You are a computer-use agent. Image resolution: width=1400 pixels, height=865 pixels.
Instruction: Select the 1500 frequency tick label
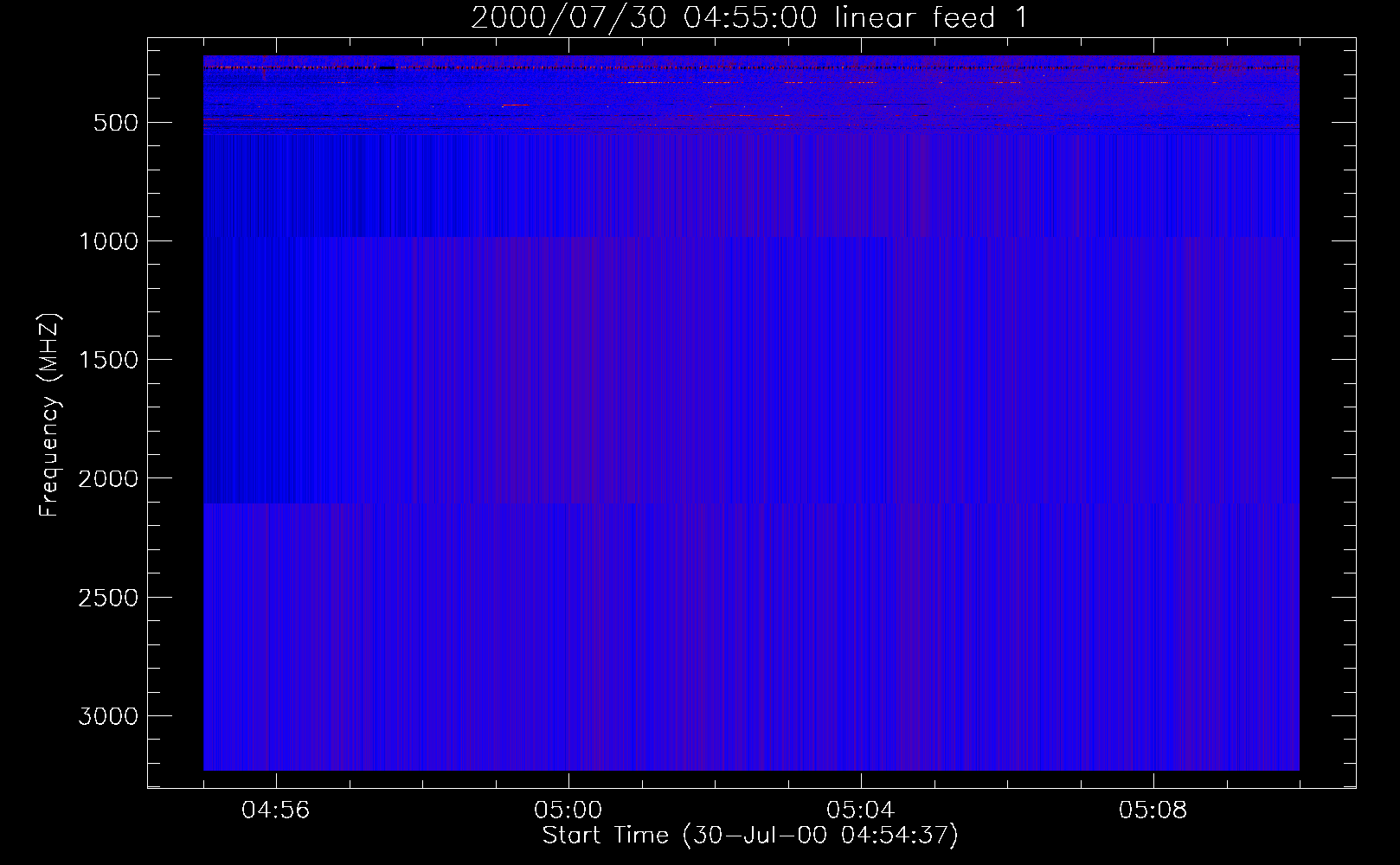[x=108, y=360]
